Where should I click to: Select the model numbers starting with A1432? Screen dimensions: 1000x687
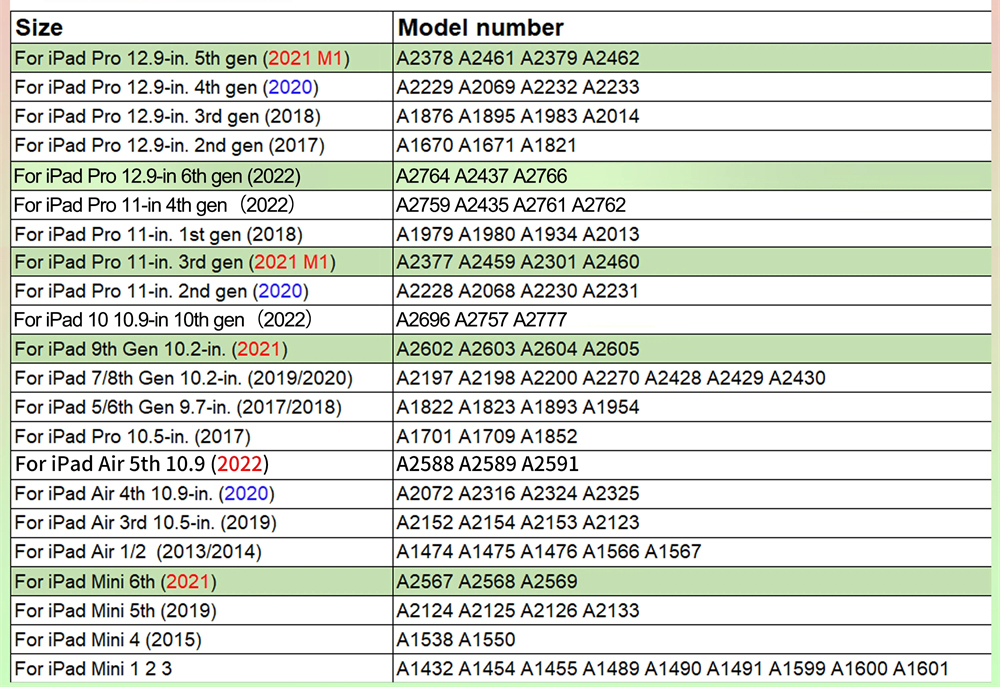[x=672, y=669]
